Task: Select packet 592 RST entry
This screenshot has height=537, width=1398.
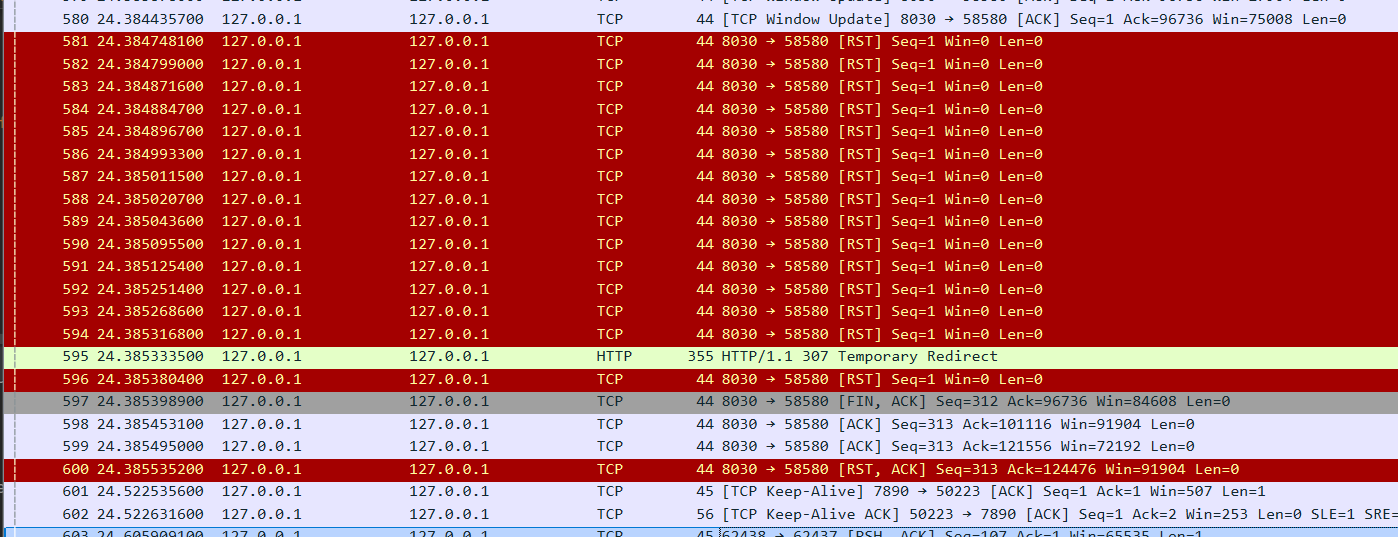Action: click(x=700, y=289)
